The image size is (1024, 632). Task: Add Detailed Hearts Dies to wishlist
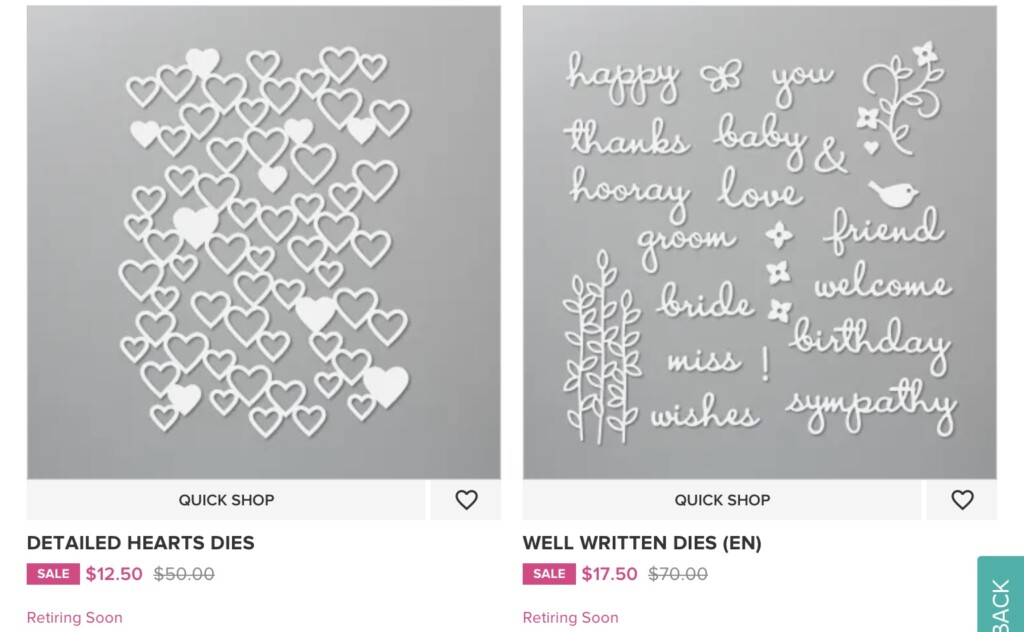[x=466, y=500]
